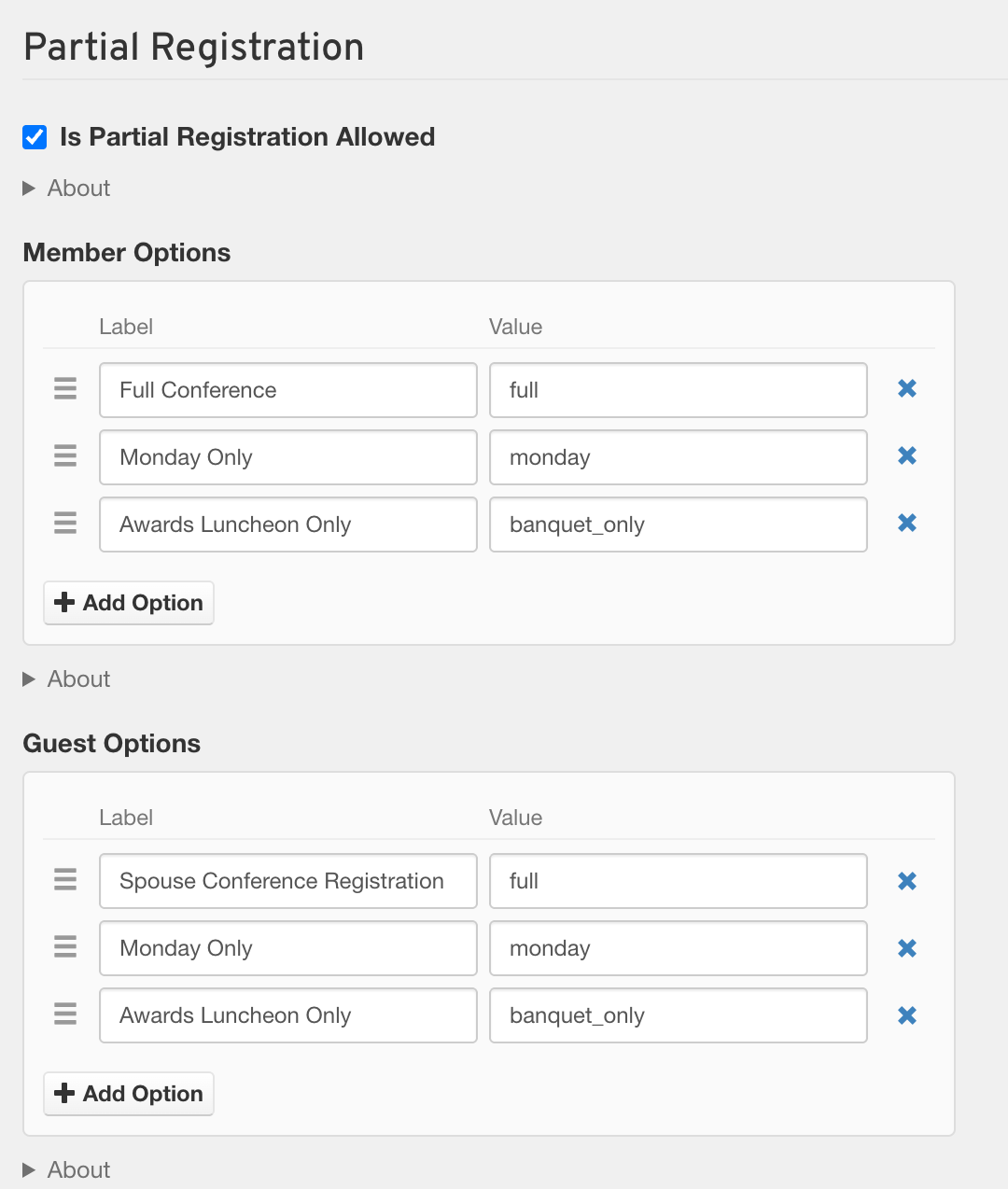This screenshot has width=1008, height=1189.
Task: Click the Member Options heading
Action: tap(127, 253)
